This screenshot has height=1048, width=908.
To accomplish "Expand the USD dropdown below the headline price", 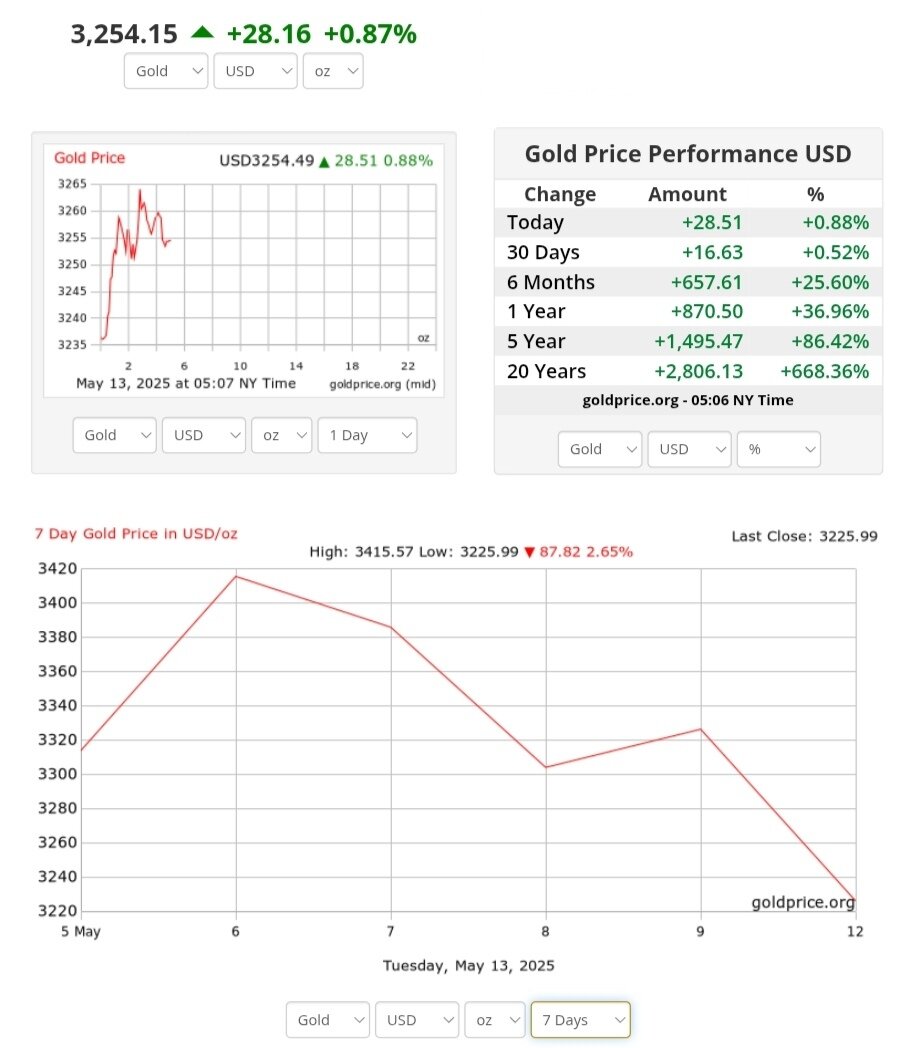I will pos(255,71).
